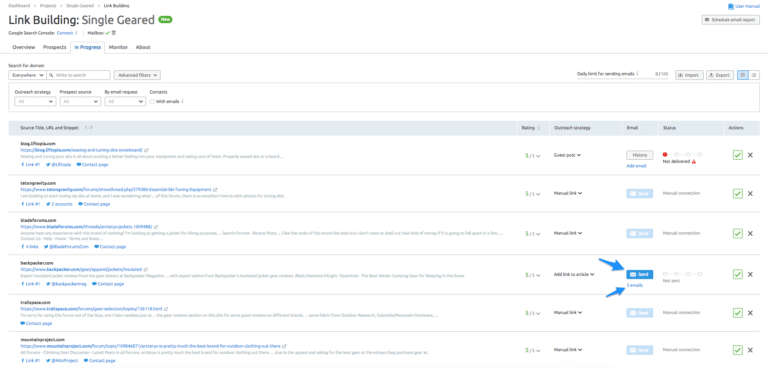
Task: Open external link icon for mountainproject.com URL
Action: click(x=284, y=346)
